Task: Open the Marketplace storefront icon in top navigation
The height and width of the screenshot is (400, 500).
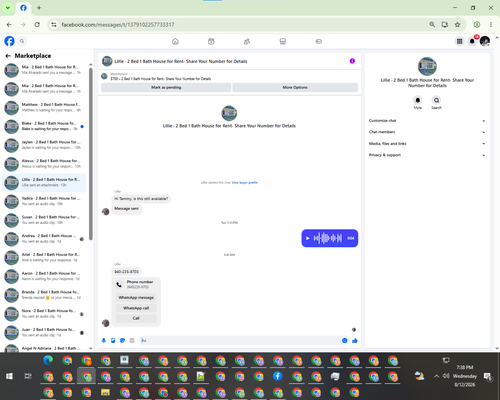Action: pyautogui.click(x=283, y=41)
